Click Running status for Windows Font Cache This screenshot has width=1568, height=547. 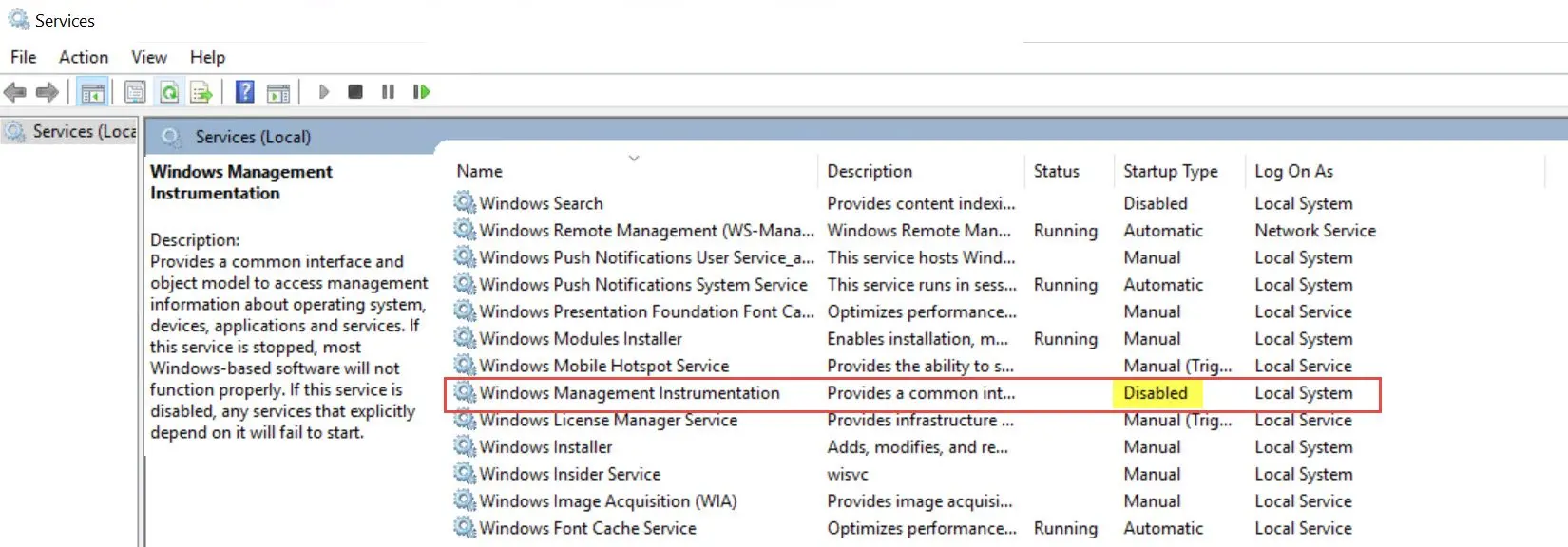pyautogui.click(x=1065, y=528)
